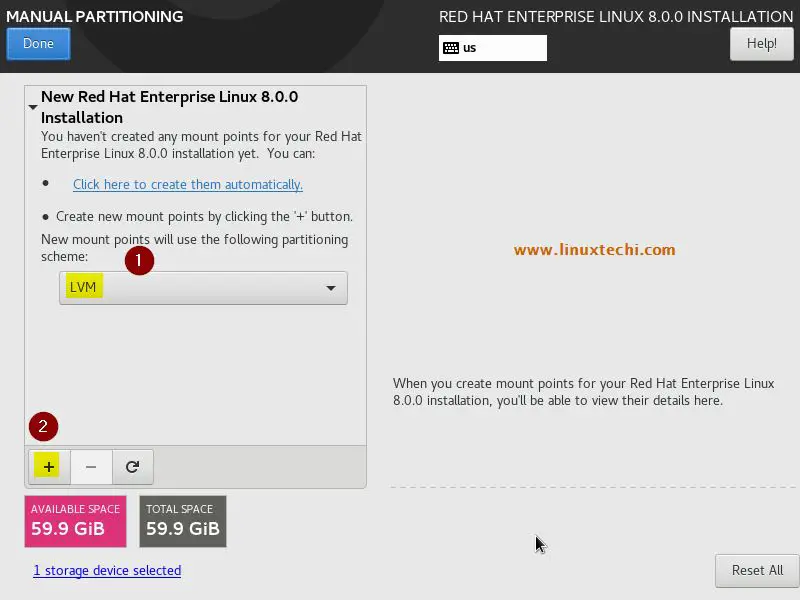Viewport: 800px width, 600px height.
Task: Click the keyboard layout icon
Action: coord(451,48)
